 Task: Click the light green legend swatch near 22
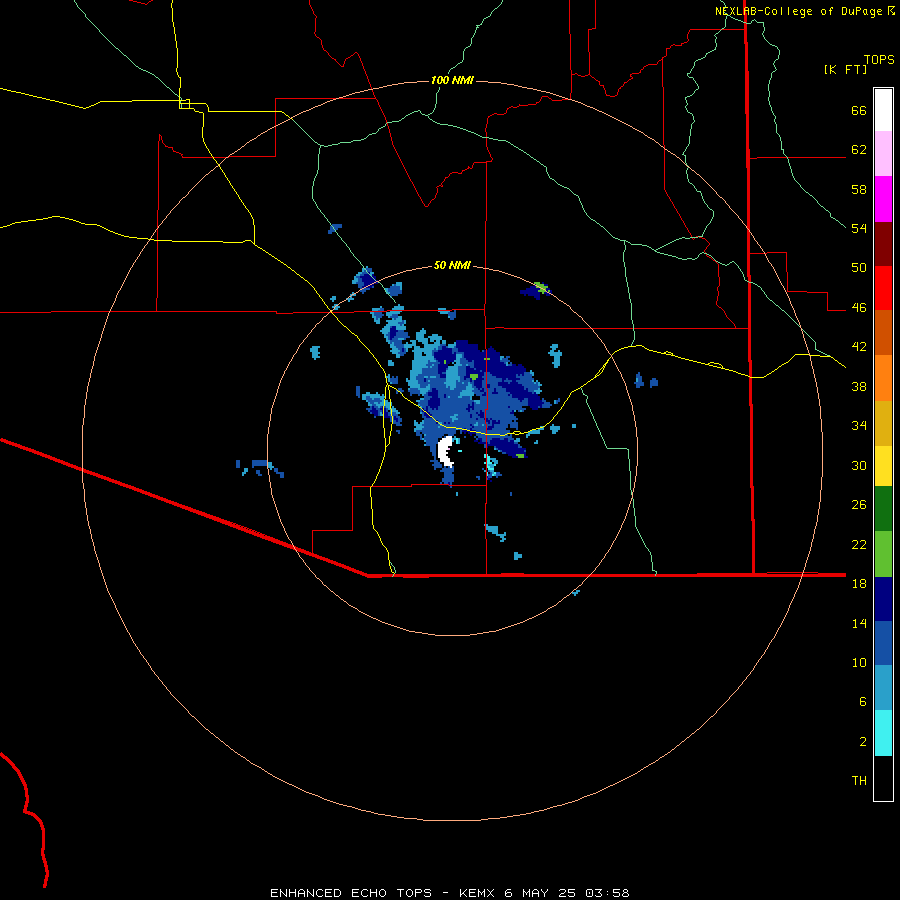coord(883,554)
